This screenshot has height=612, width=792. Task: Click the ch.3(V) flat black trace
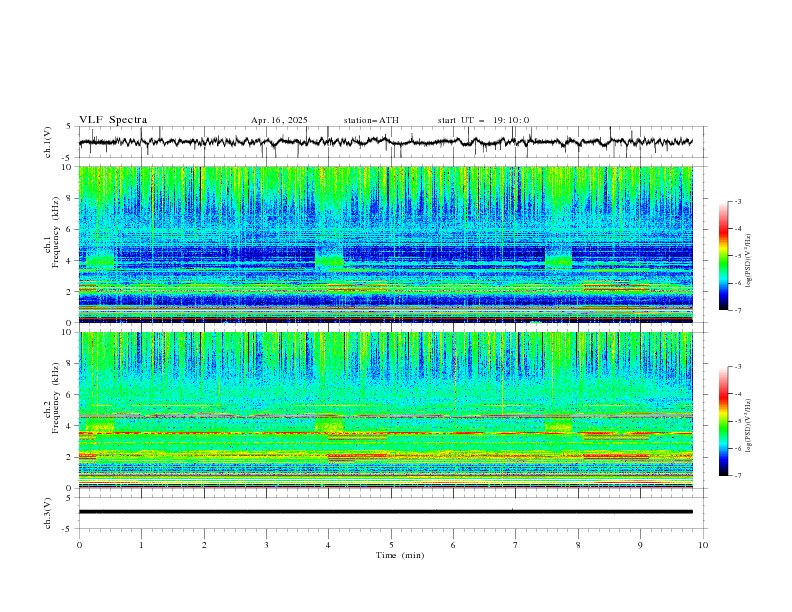point(385,512)
